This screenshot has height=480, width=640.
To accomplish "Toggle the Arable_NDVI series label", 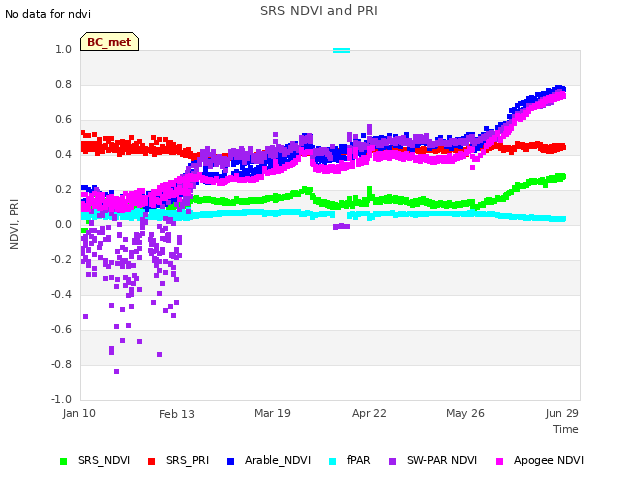I will [x=278, y=460].
